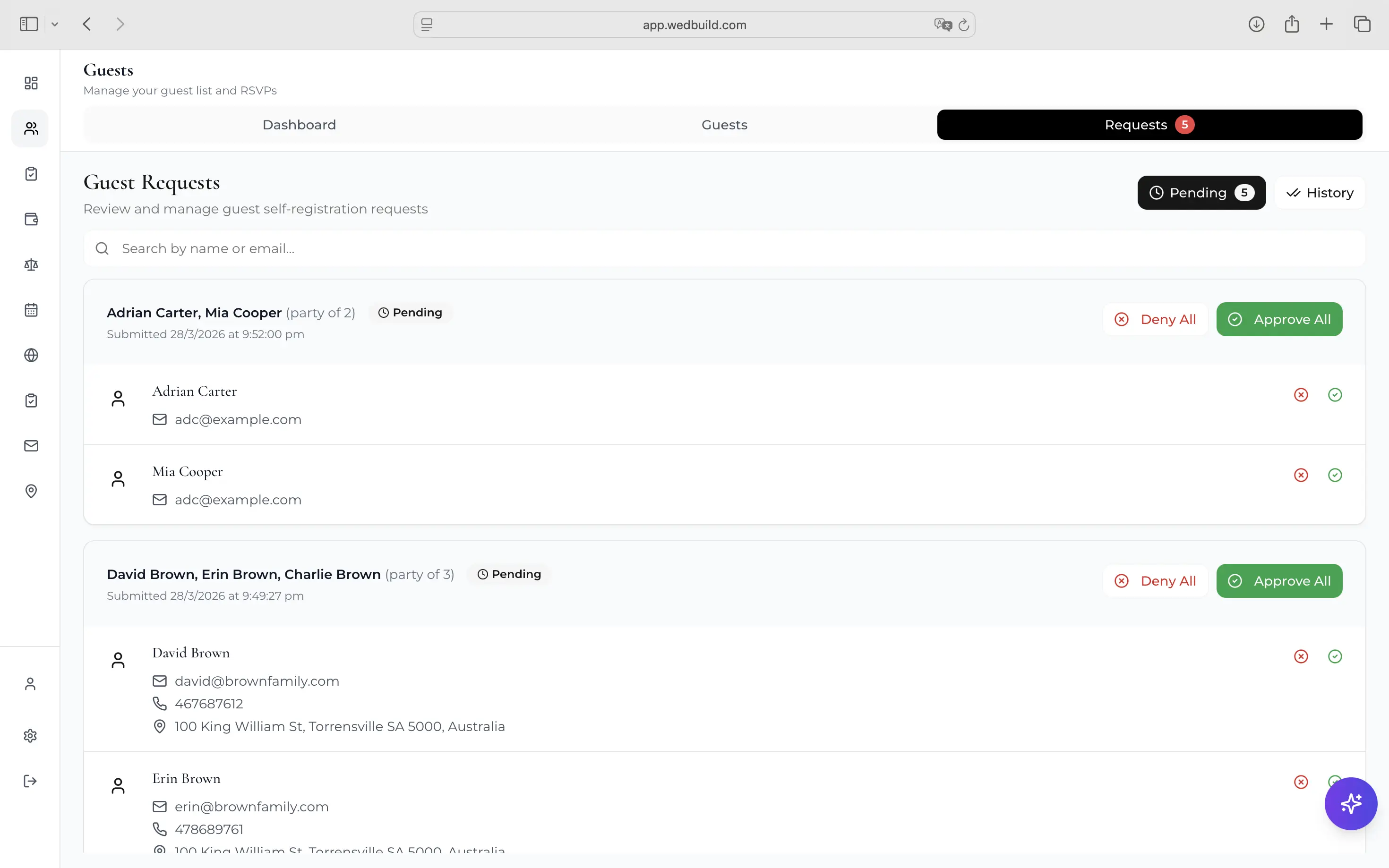Expand the sidebar dropdown chevron in toolbar
Screen dimensions: 1389x868
(x=54, y=25)
